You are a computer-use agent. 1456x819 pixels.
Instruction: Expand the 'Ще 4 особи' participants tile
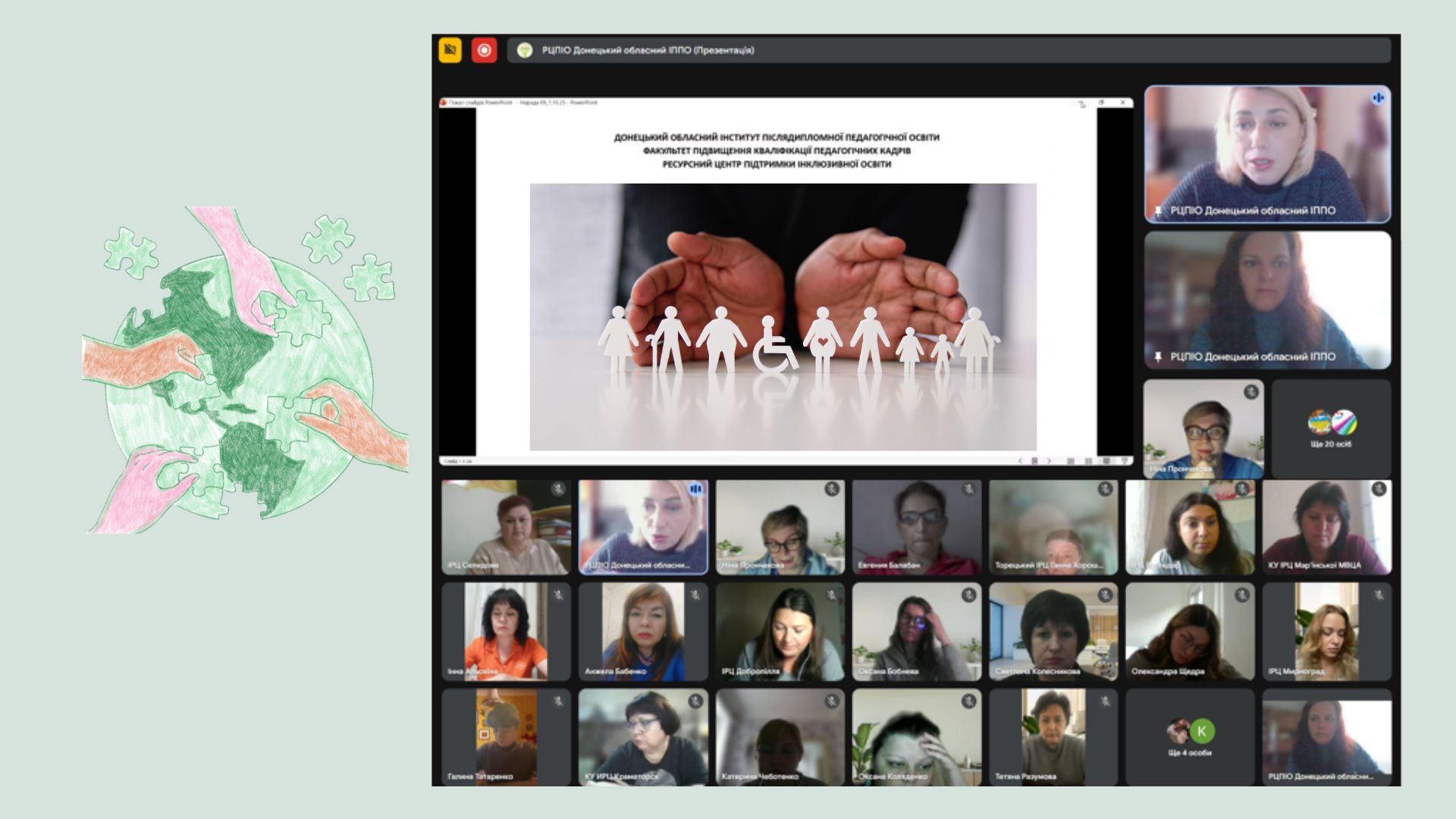1189,737
